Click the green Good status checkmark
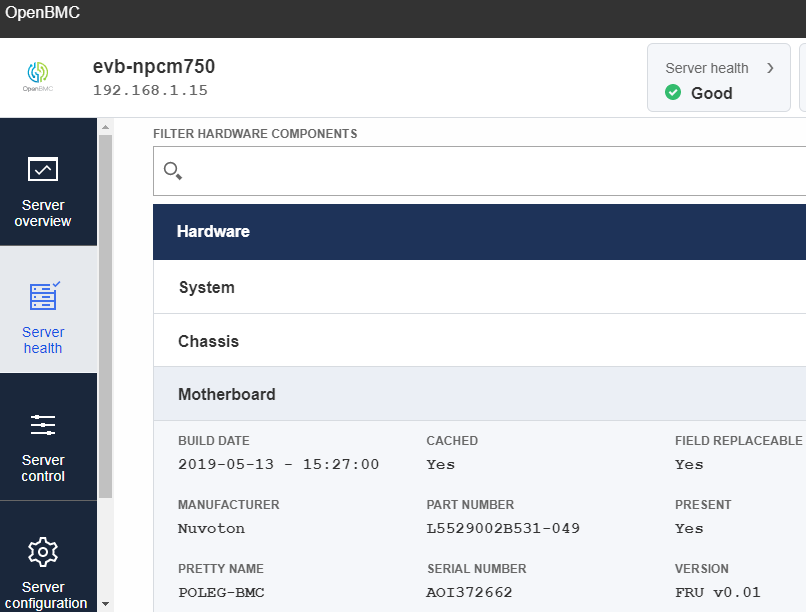Image resolution: width=806 pixels, height=612 pixels. click(x=673, y=93)
